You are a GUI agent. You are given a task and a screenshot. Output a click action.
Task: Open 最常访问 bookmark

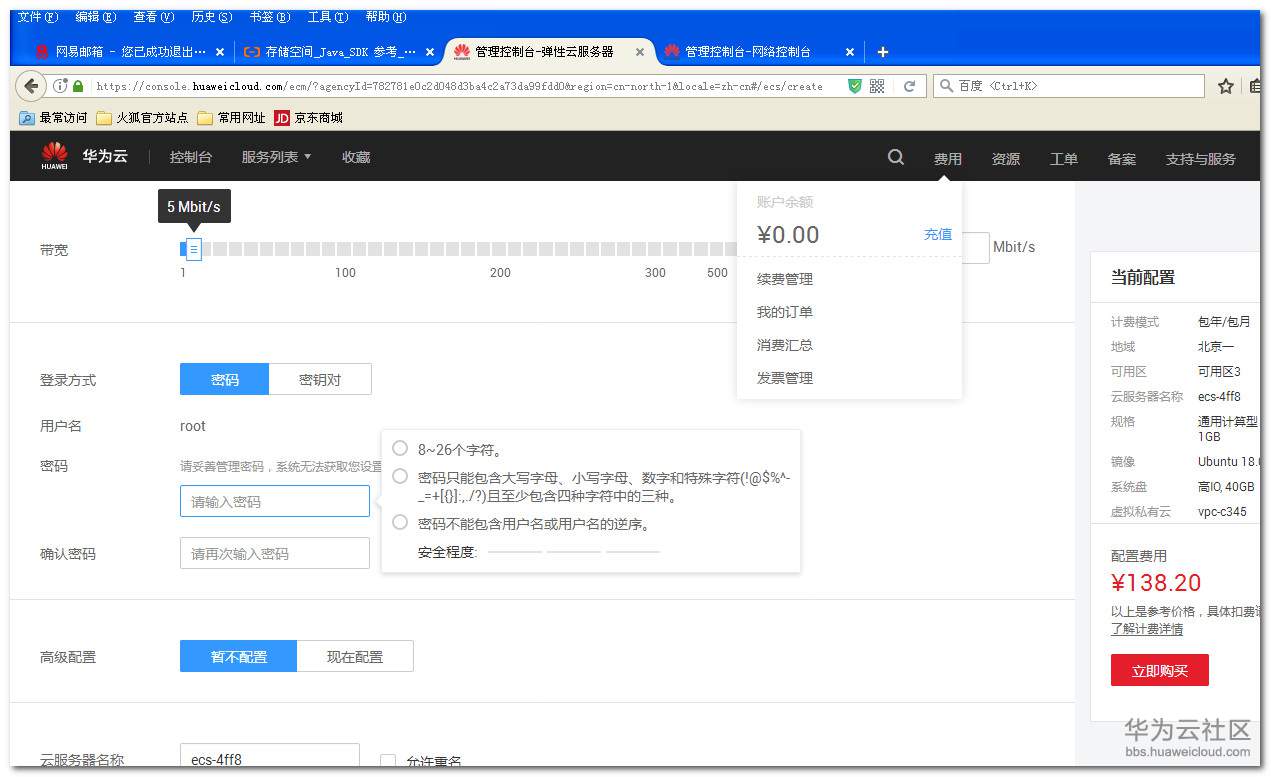point(54,118)
